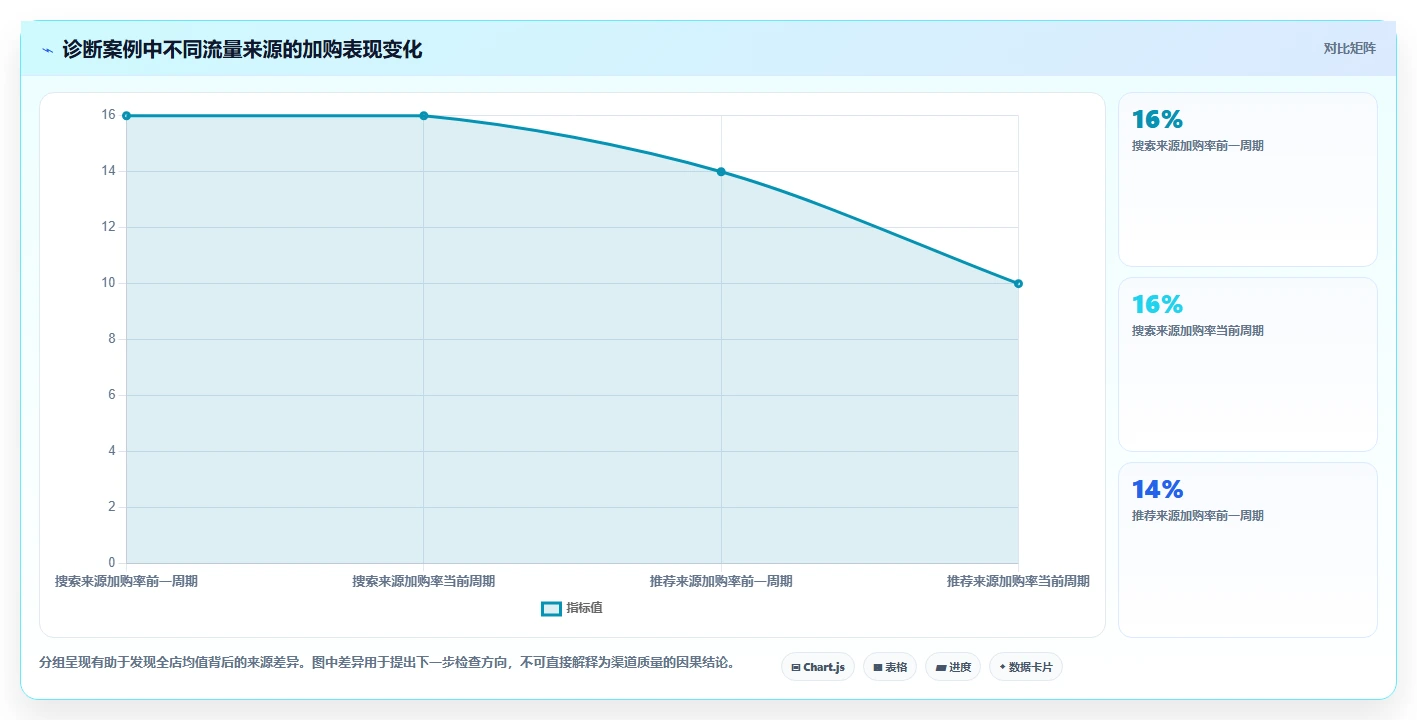Click x-axis label 推荐来源加购率前一周期
Screen dimensions: 1417x720
(721, 581)
